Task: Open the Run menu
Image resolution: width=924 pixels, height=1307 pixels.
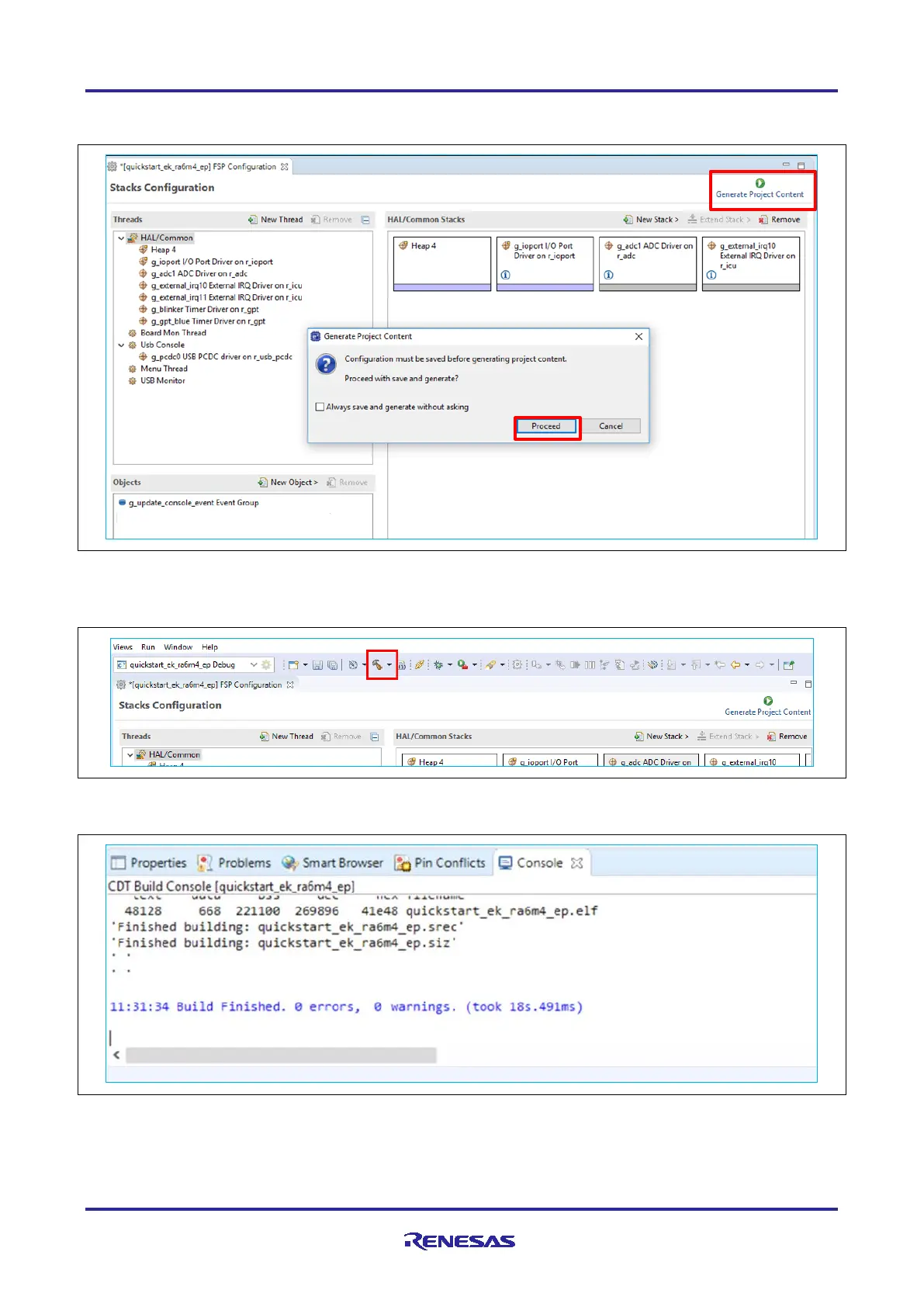Action: pyautogui.click(x=148, y=647)
